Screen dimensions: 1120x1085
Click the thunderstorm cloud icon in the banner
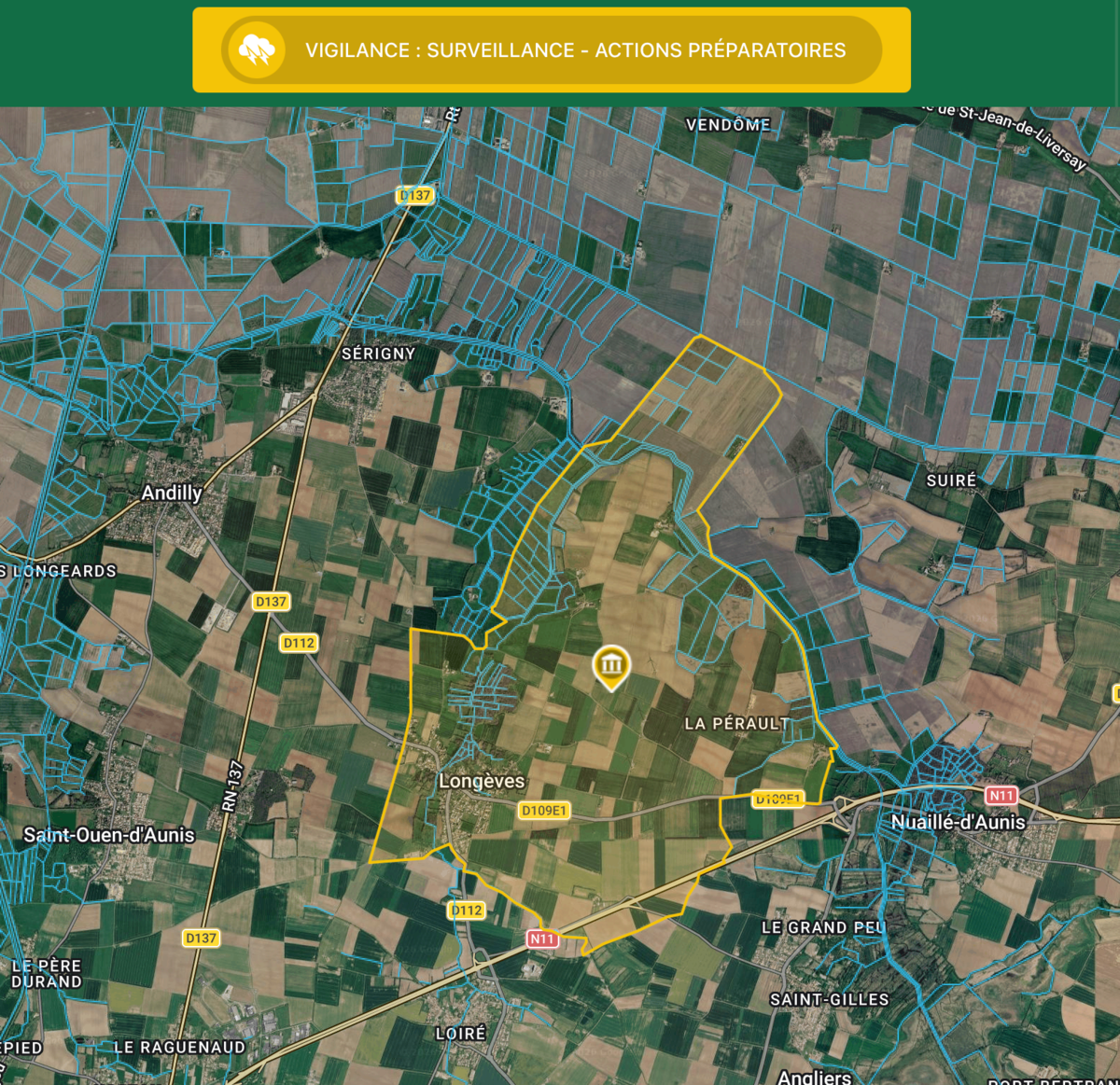(x=257, y=49)
